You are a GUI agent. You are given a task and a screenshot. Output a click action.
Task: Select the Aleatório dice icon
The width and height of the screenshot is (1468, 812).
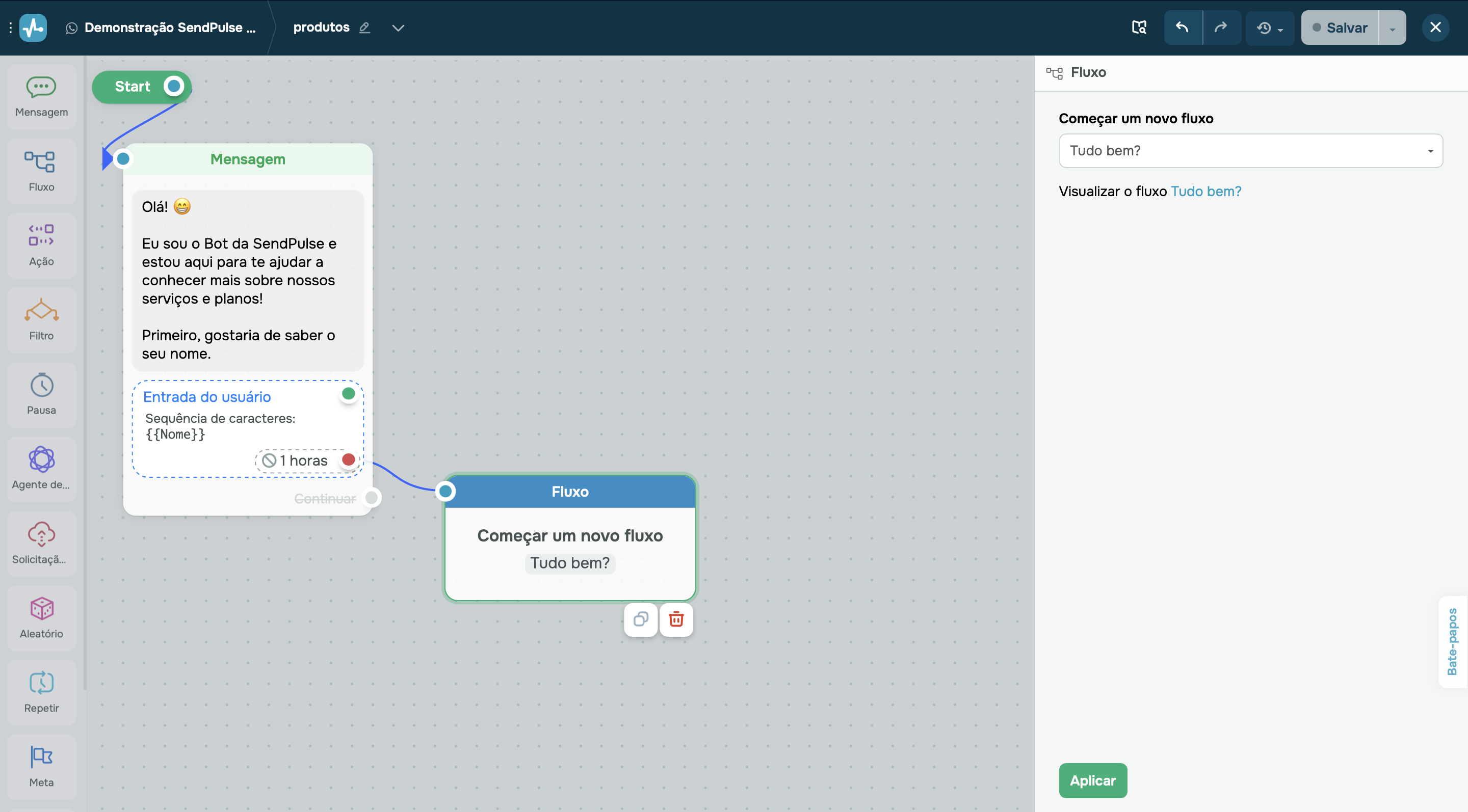pos(42,609)
